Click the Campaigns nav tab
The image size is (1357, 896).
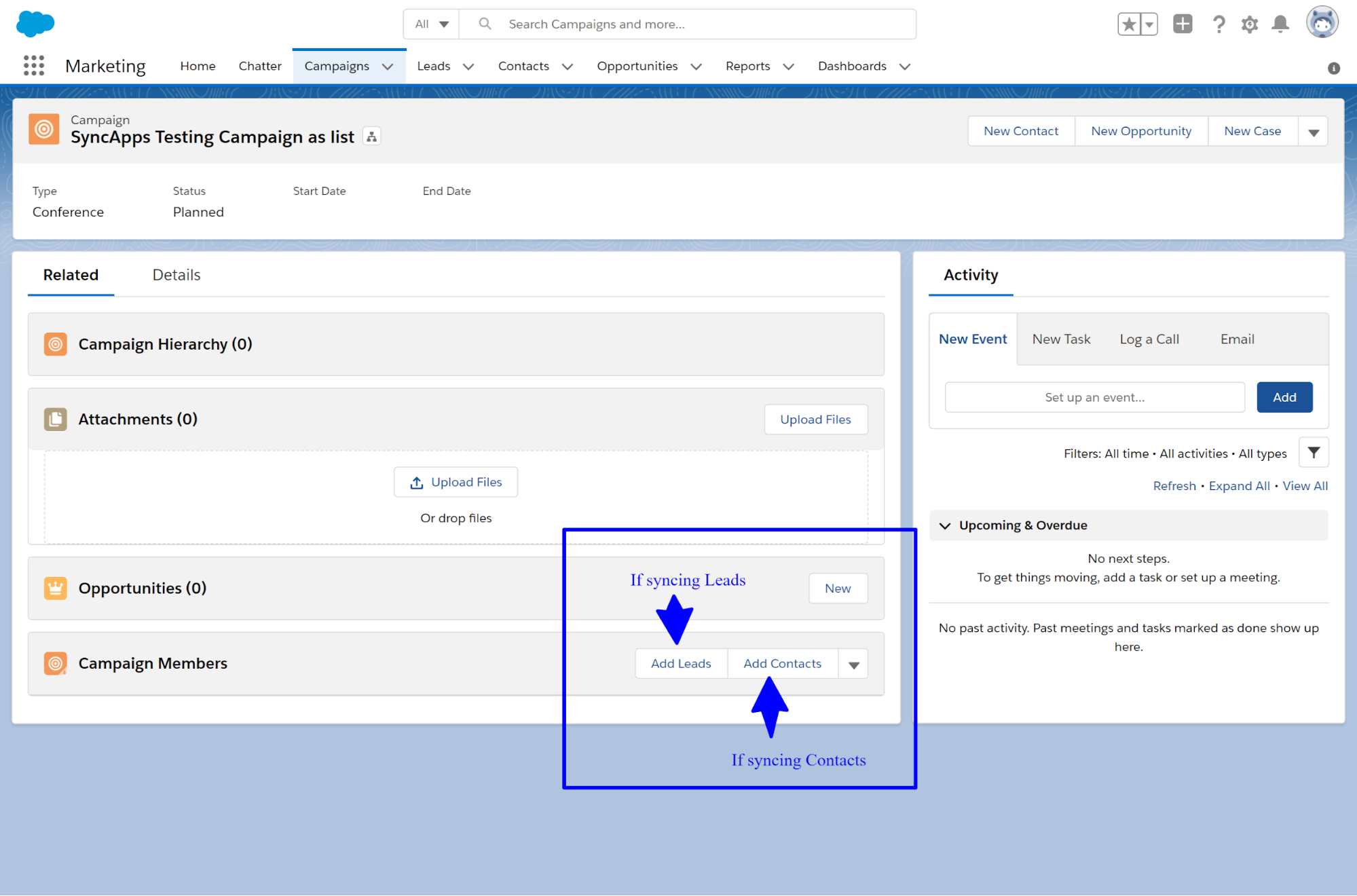(337, 66)
